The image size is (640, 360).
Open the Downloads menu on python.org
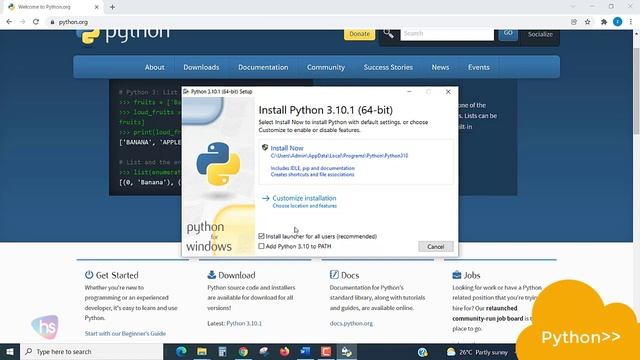(201, 67)
